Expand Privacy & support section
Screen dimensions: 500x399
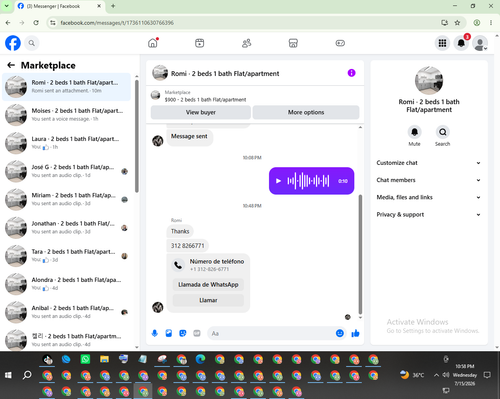428,215
